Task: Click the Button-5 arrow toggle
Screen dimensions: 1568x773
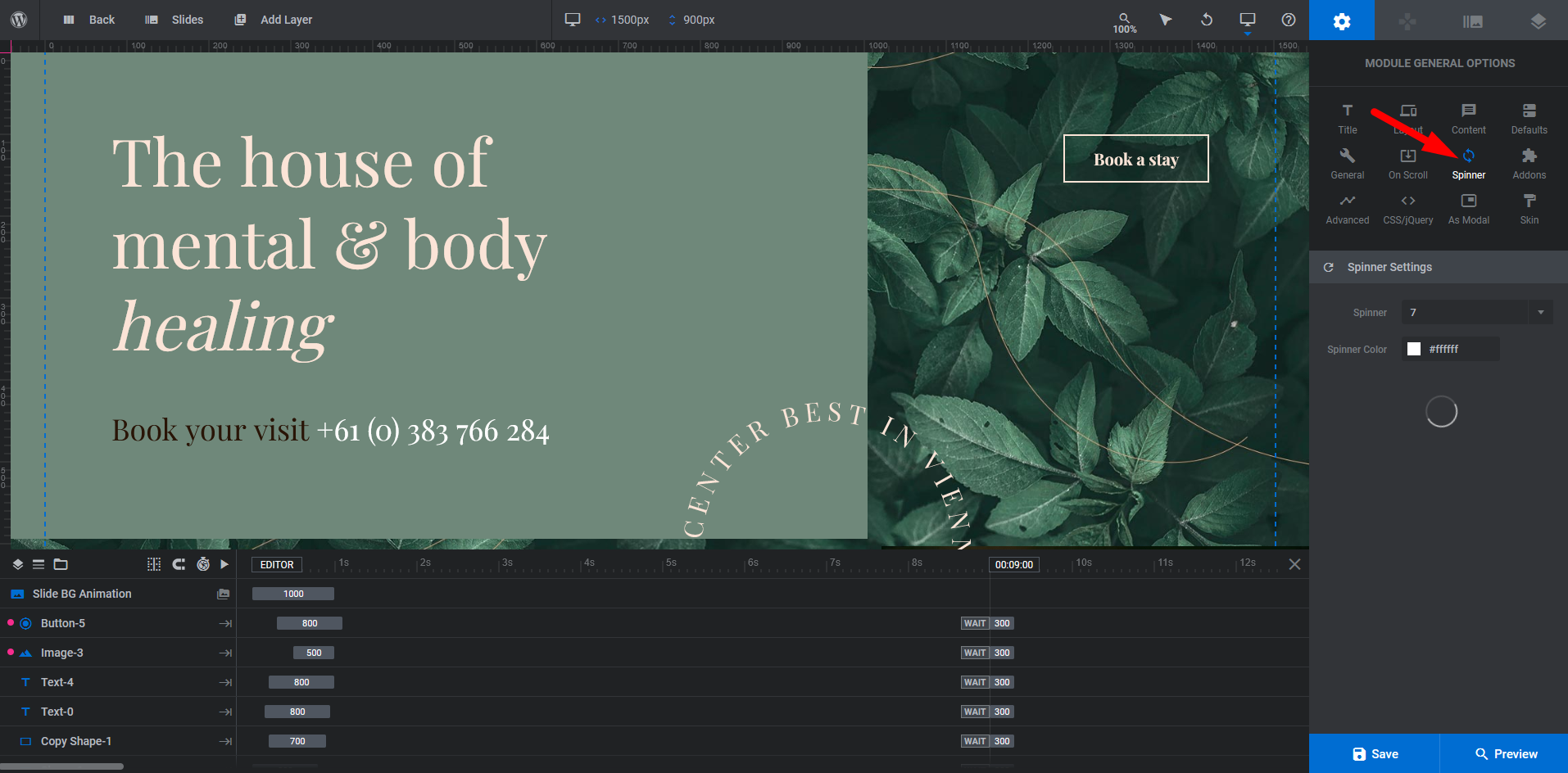Action: (x=225, y=623)
